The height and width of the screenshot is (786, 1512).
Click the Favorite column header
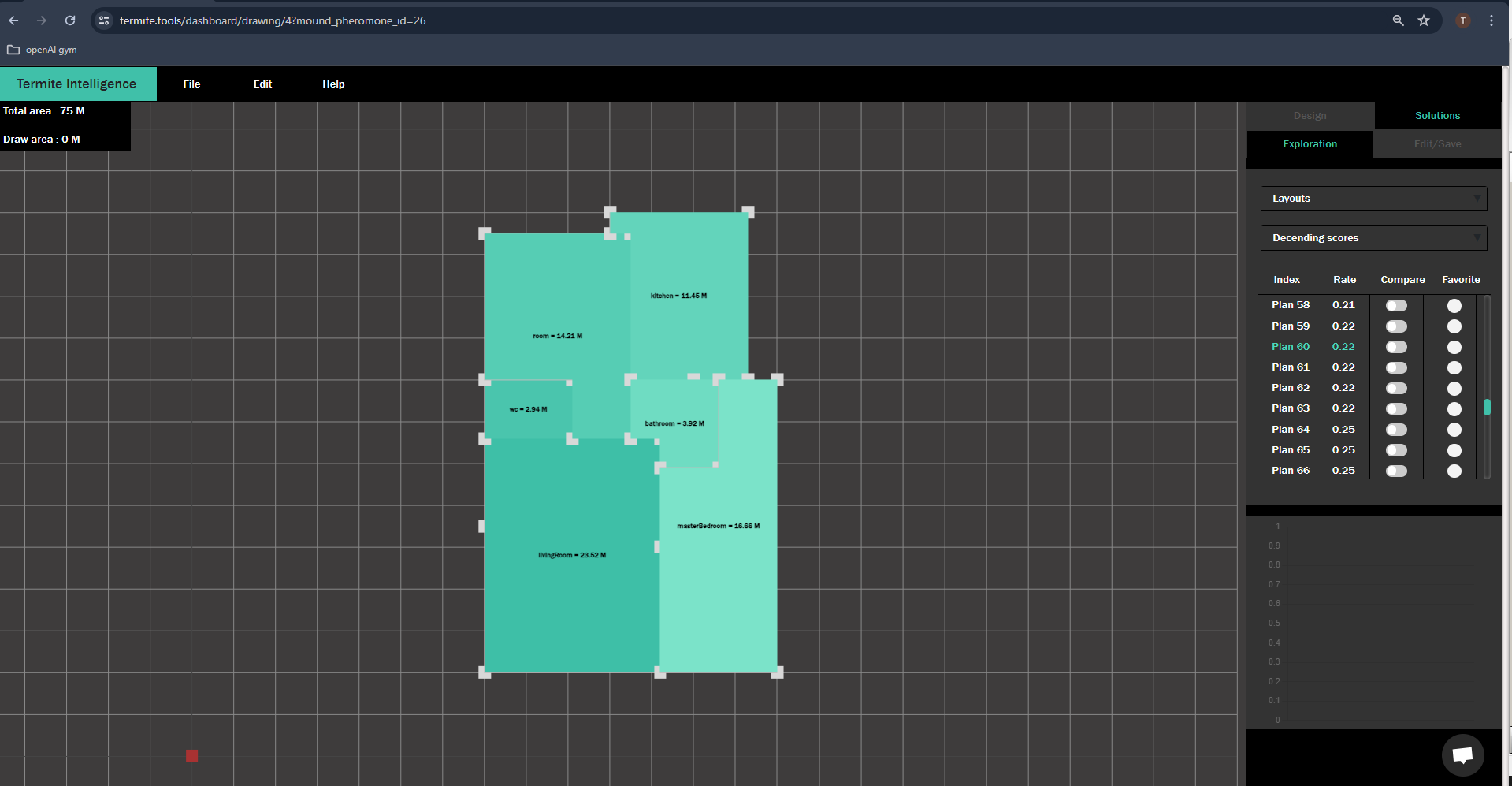(x=1461, y=280)
